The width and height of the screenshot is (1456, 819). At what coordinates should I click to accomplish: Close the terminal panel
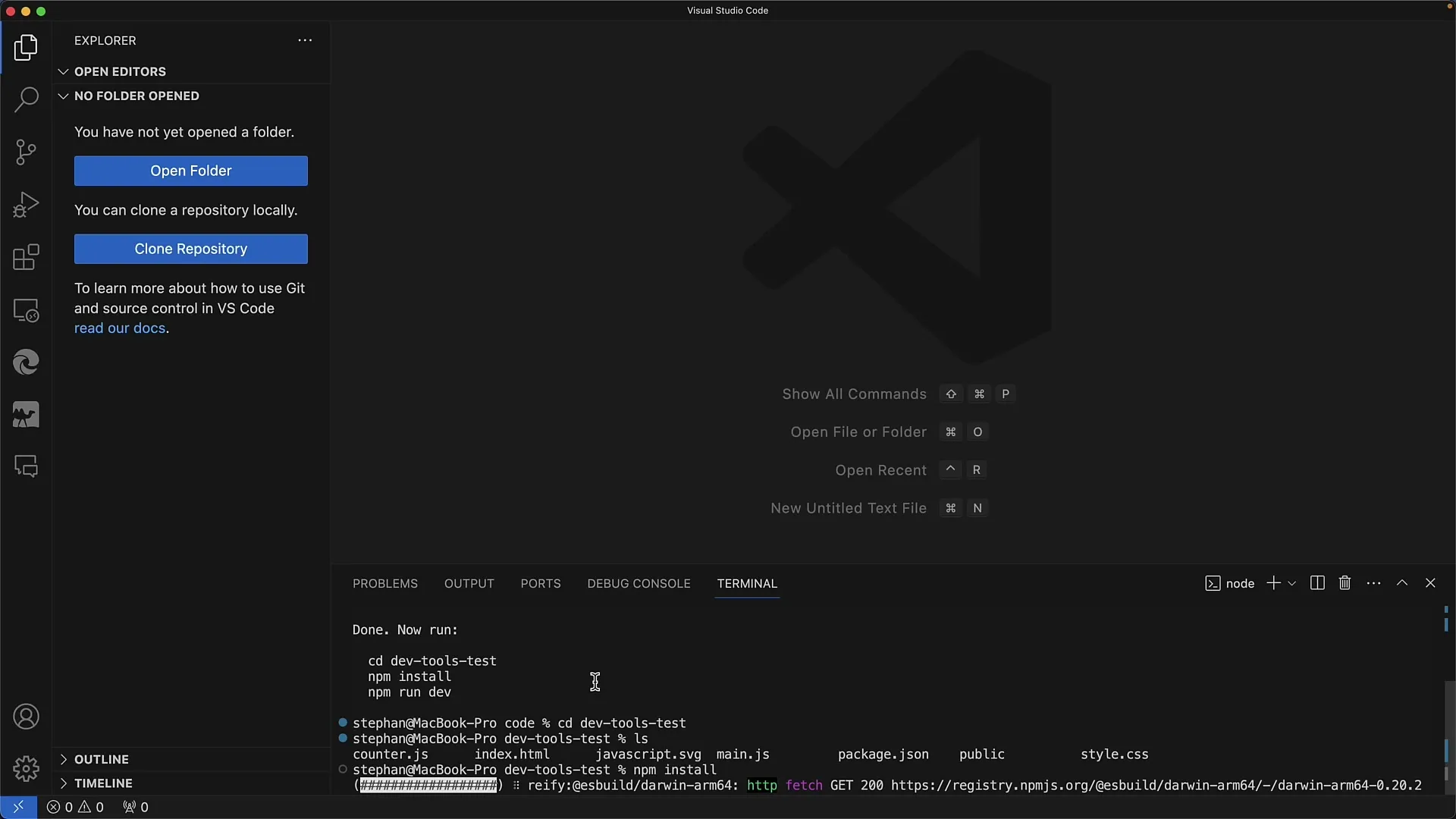coord(1430,583)
